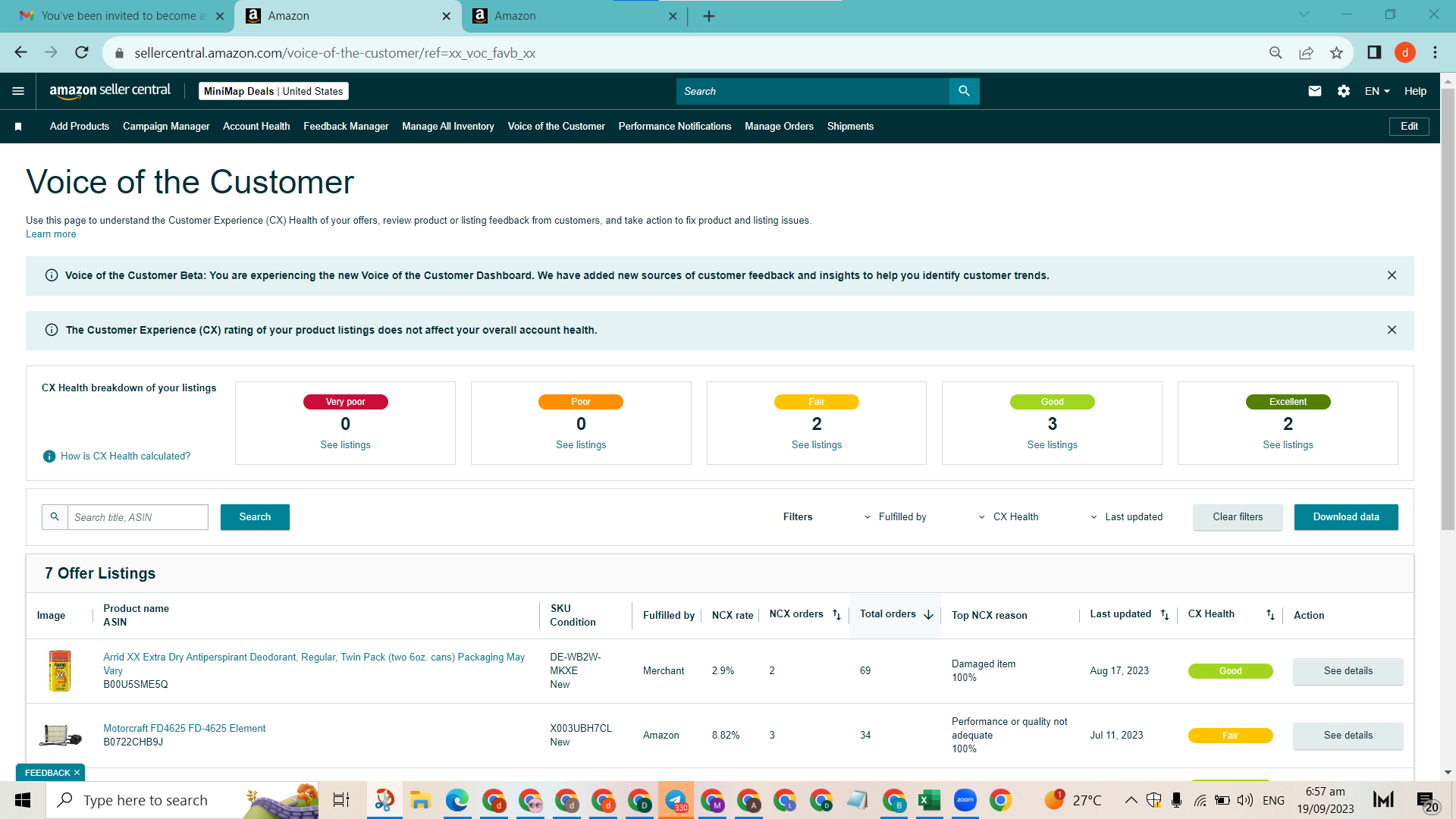The image size is (1456, 819).
Task: Open File Explorer from the taskbar
Action: [420, 800]
